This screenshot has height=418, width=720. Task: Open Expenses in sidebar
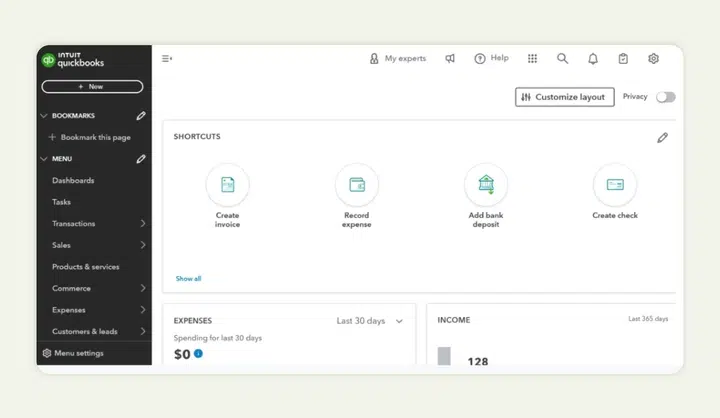tap(68, 310)
